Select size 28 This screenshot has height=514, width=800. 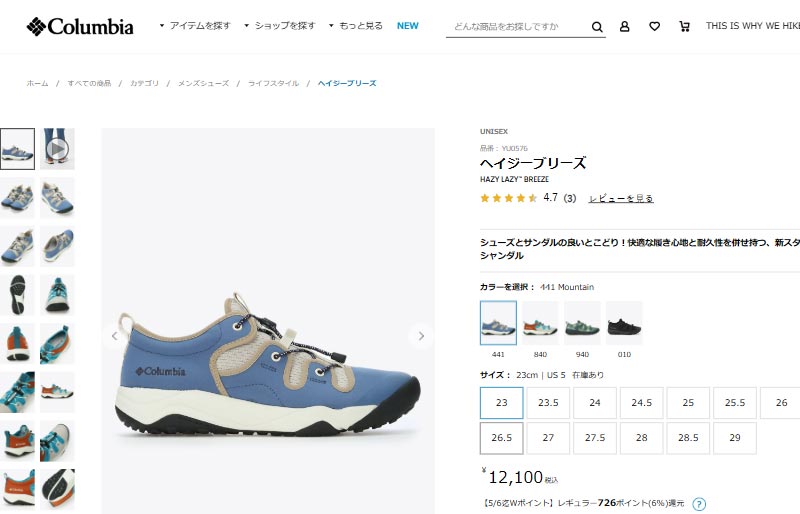pos(642,438)
